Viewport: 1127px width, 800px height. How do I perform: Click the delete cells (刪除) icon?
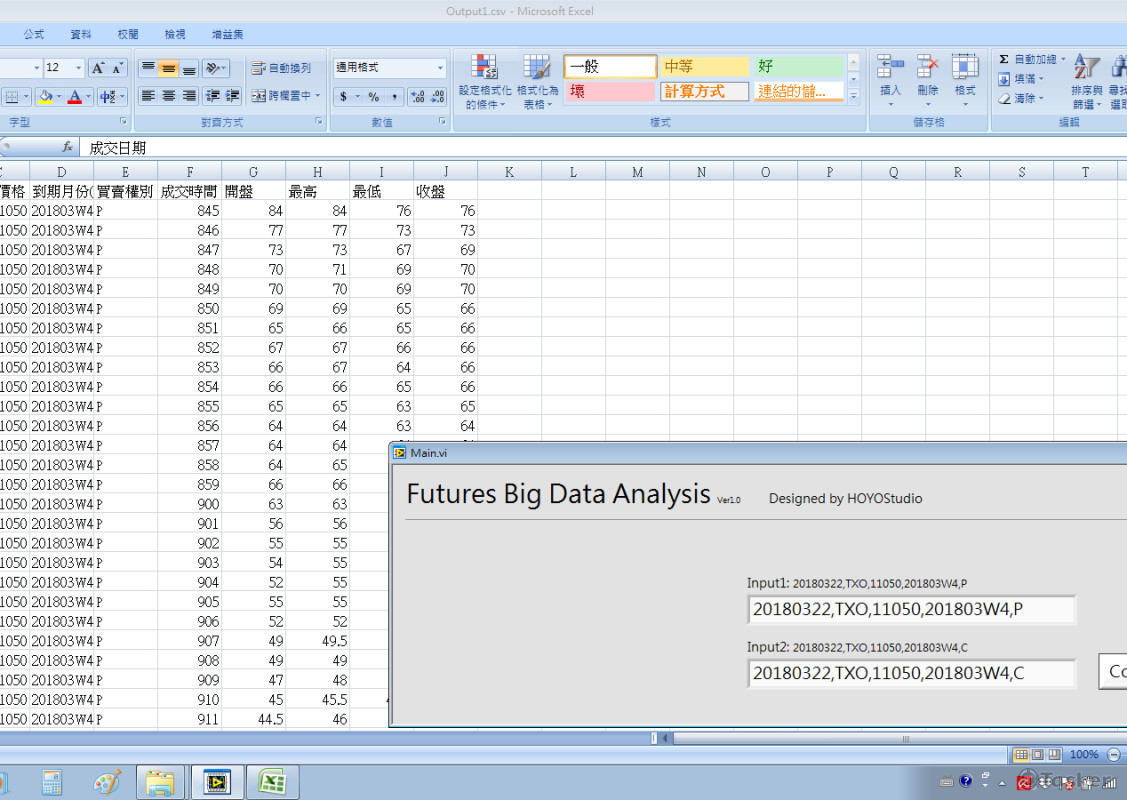tap(927, 80)
